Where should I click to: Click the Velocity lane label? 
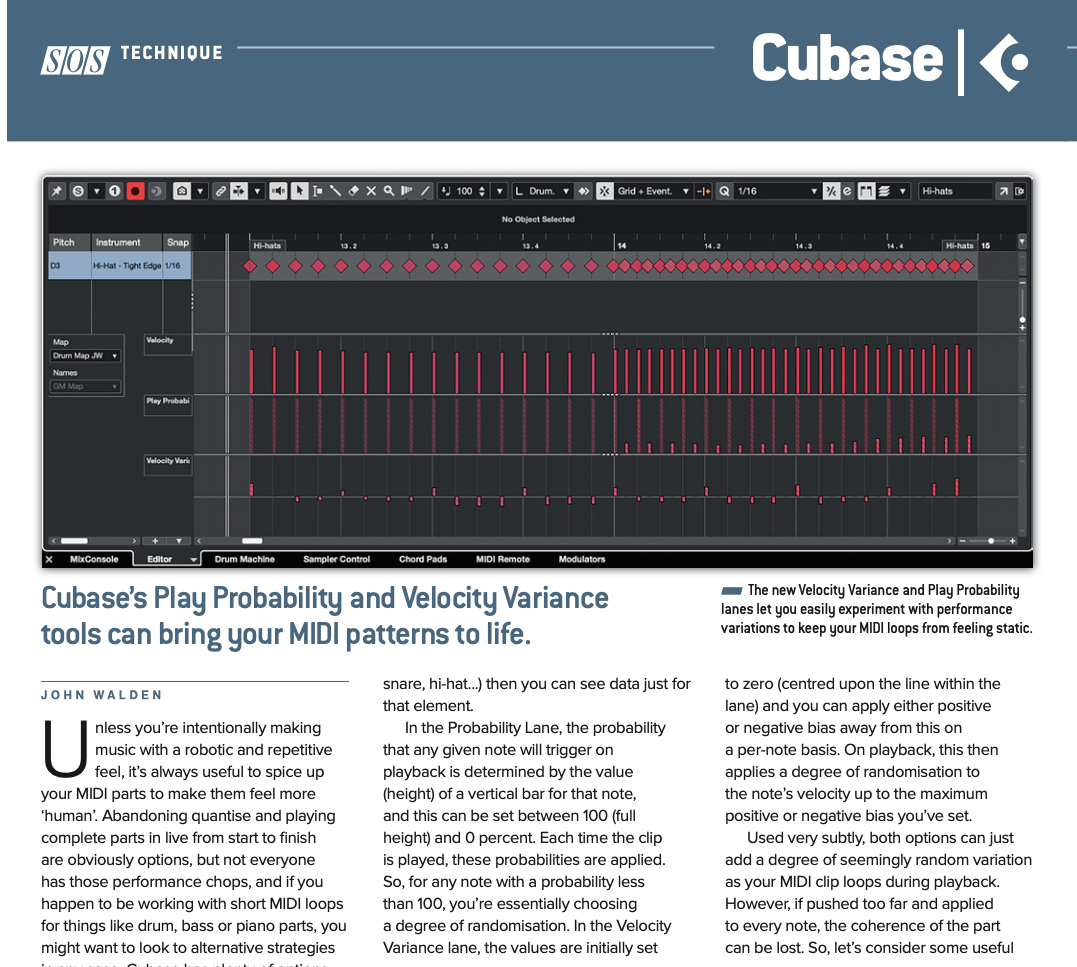[168, 343]
